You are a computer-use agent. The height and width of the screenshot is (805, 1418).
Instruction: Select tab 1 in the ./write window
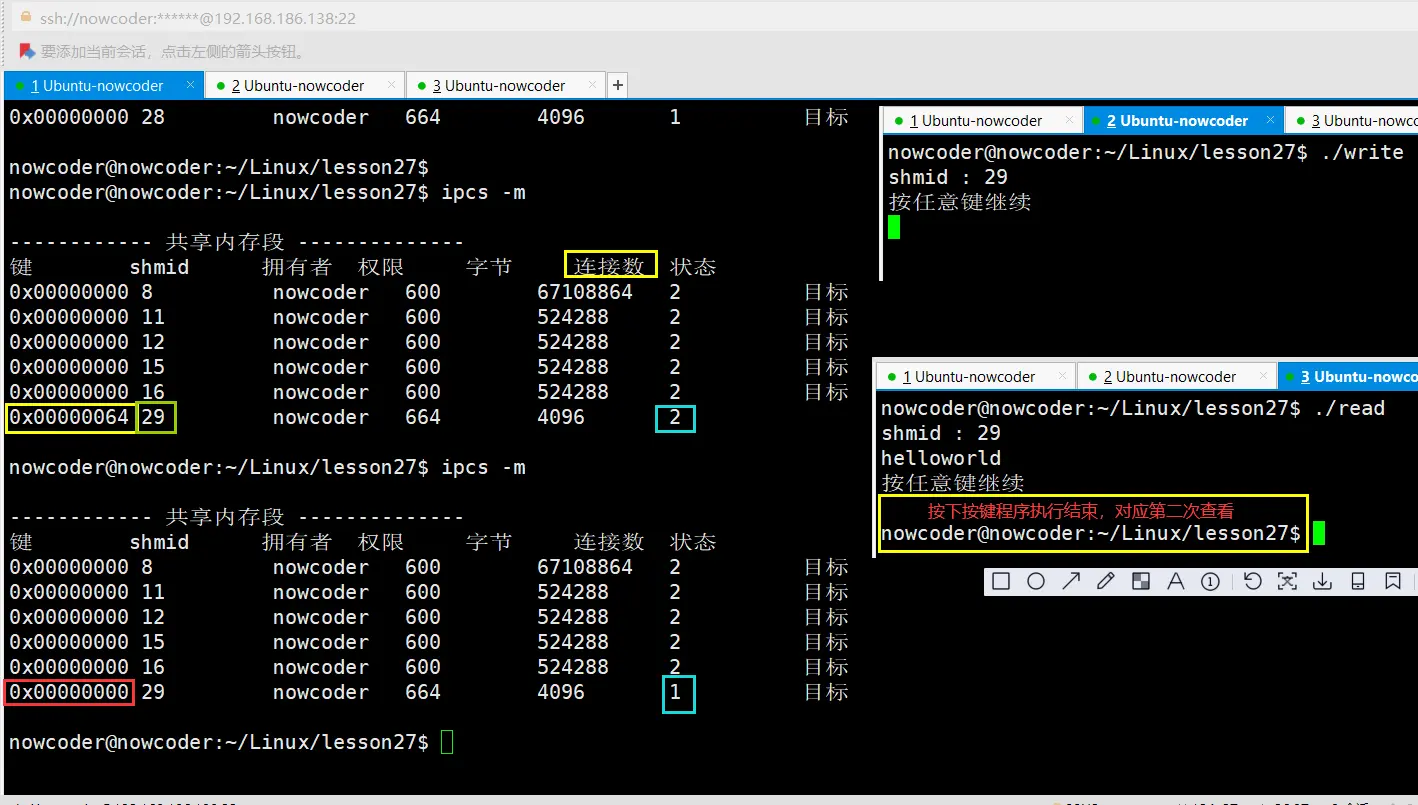tap(982, 121)
